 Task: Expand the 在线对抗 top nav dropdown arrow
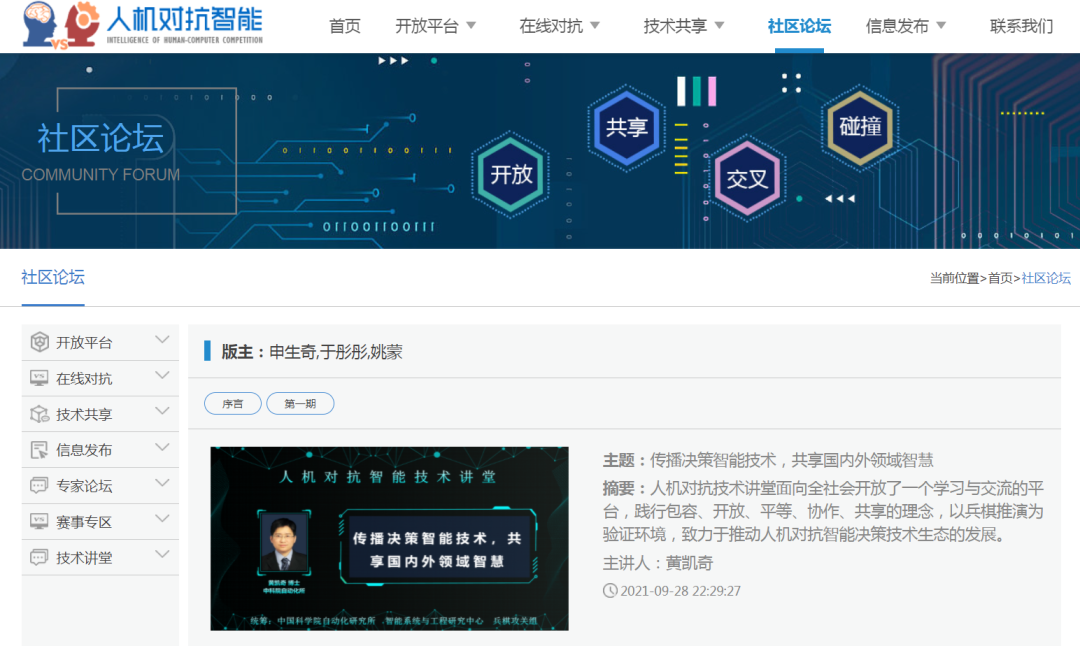point(595,26)
